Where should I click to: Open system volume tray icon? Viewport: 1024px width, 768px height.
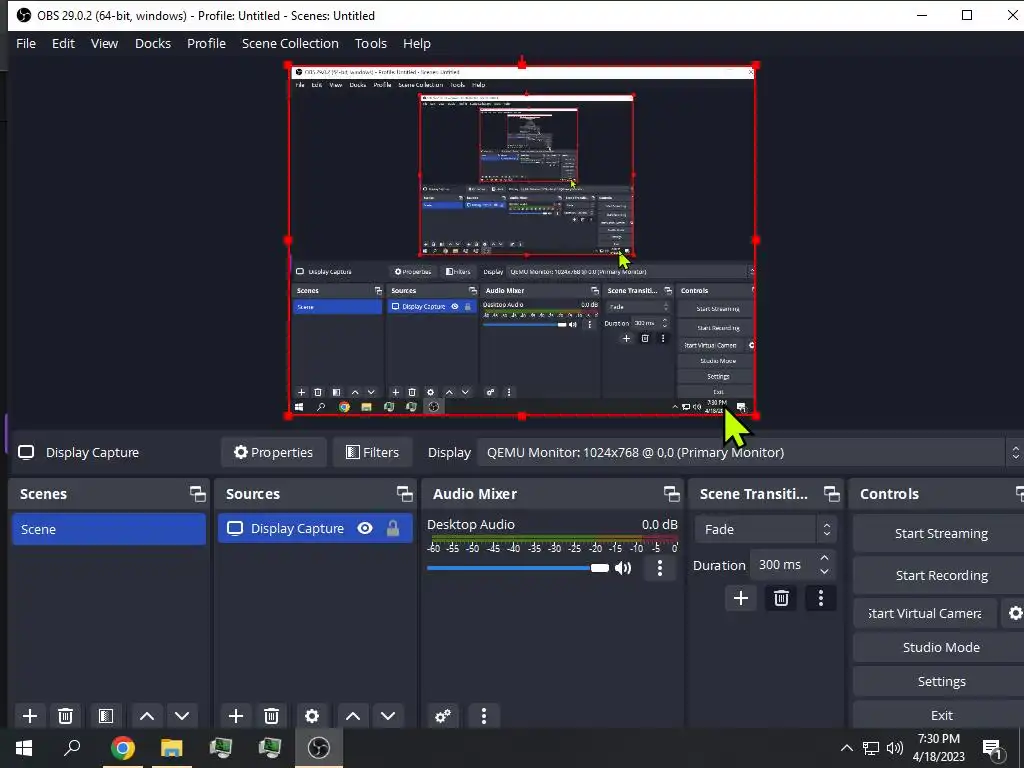pyautogui.click(x=895, y=748)
